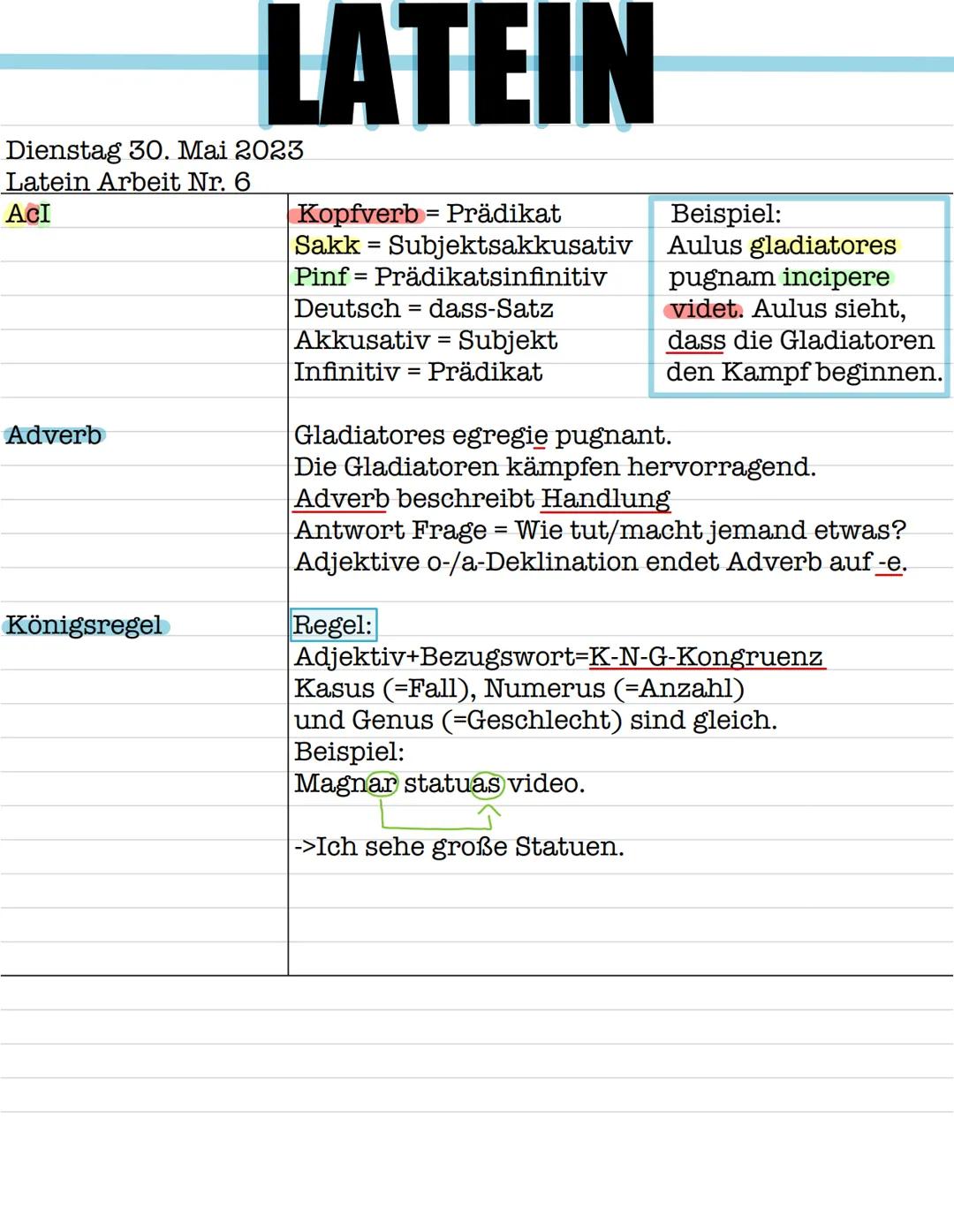Screen dimensions: 954x1232
Task: Click the boxed Beispiel example panel
Action: [799, 296]
